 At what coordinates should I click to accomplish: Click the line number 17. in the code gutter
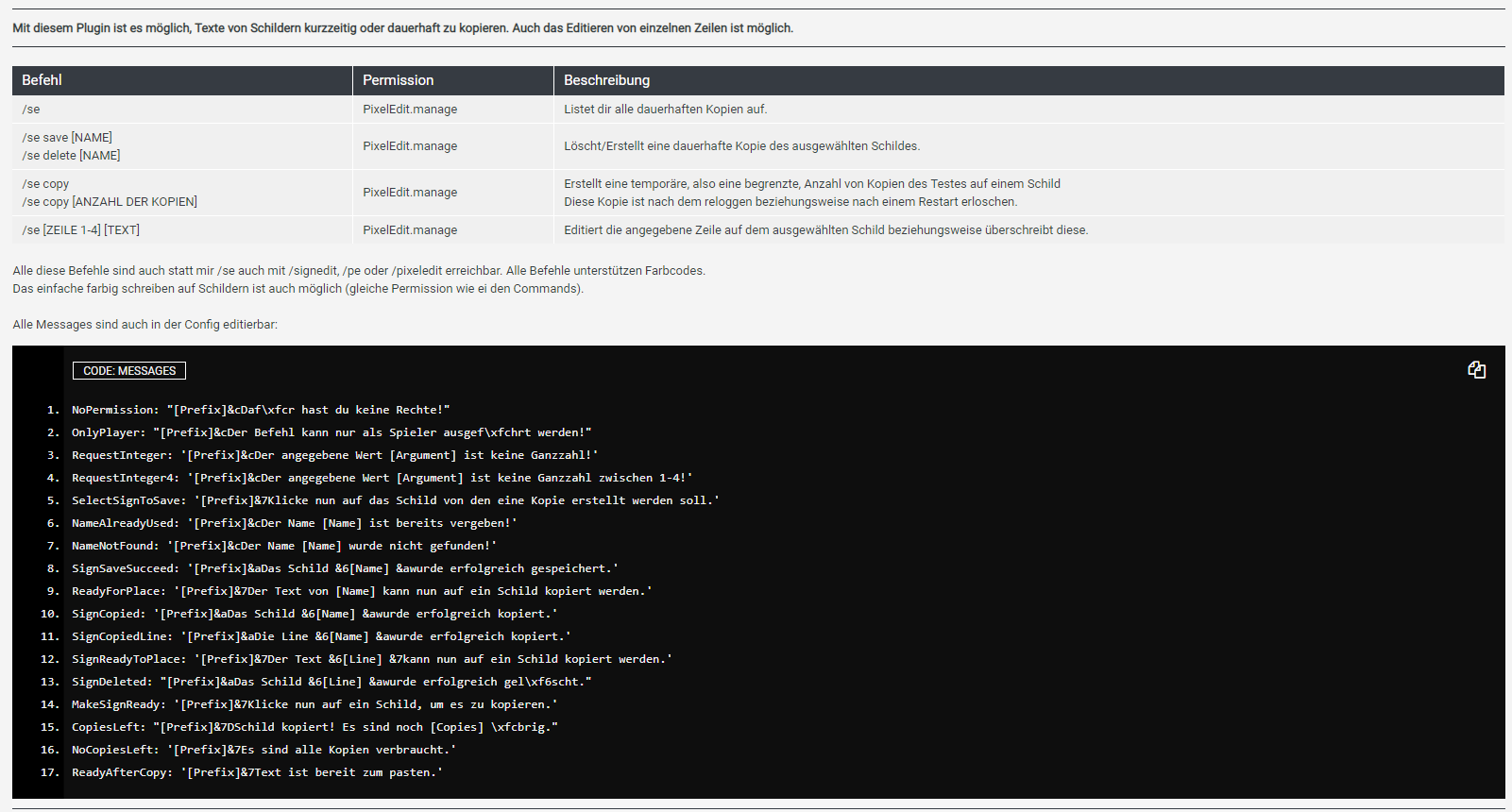point(50,772)
